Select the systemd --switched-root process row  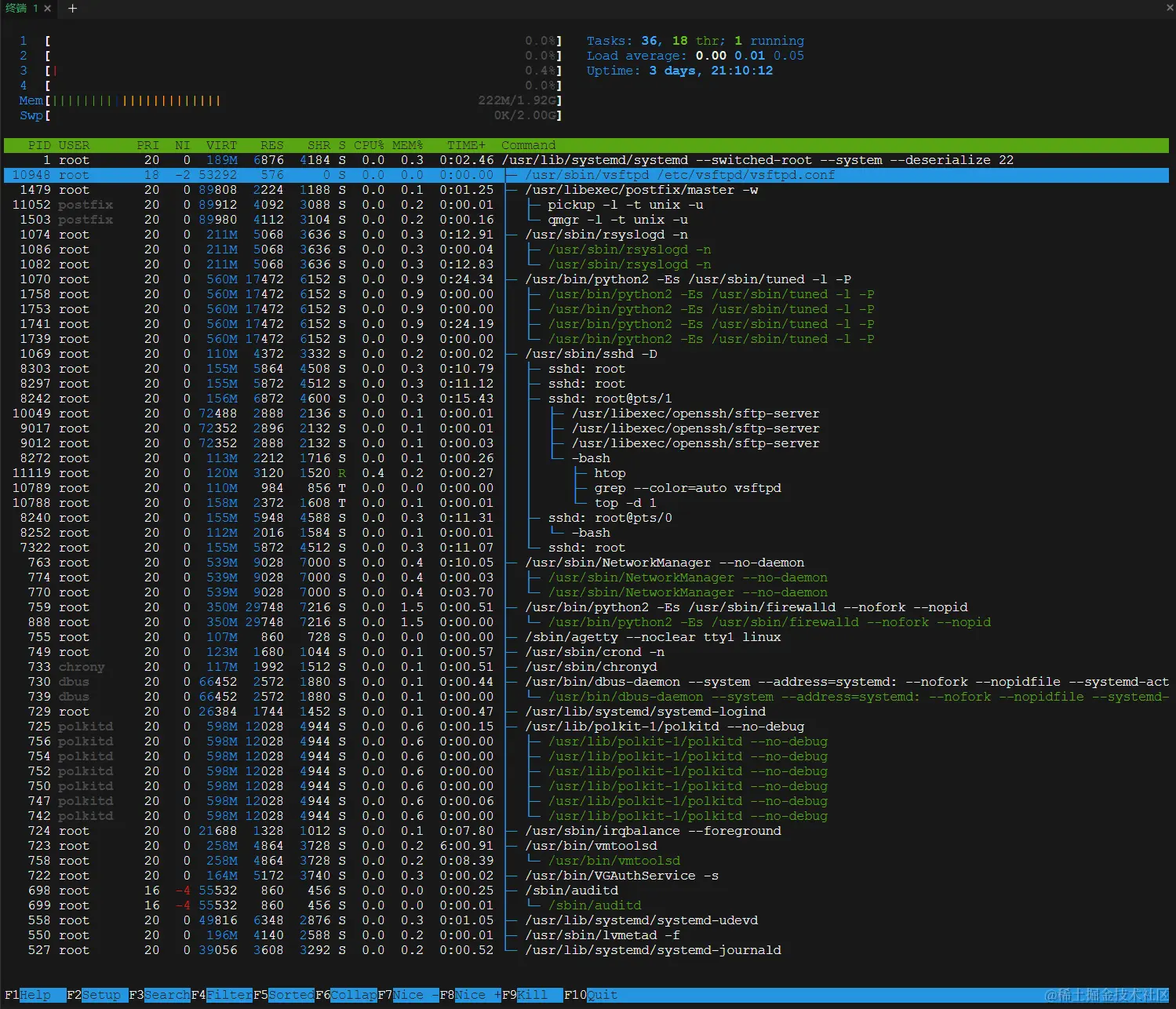point(586,160)
